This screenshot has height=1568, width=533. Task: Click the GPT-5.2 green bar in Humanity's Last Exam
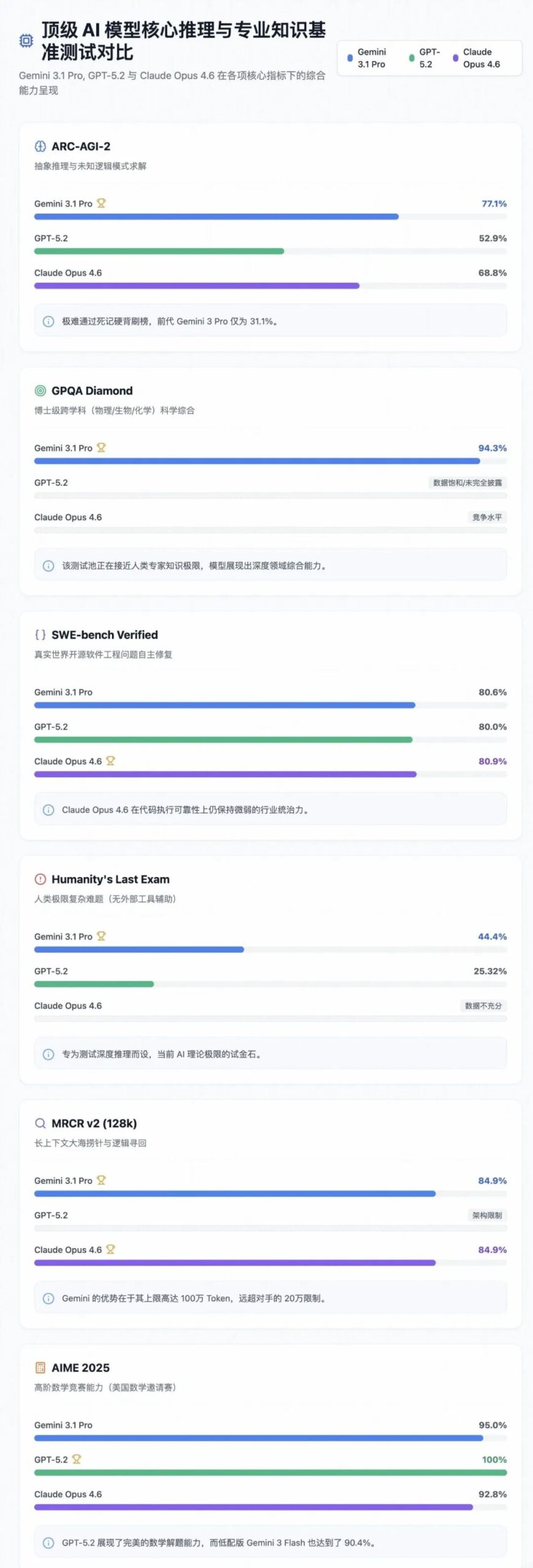[x=94, y=984]
